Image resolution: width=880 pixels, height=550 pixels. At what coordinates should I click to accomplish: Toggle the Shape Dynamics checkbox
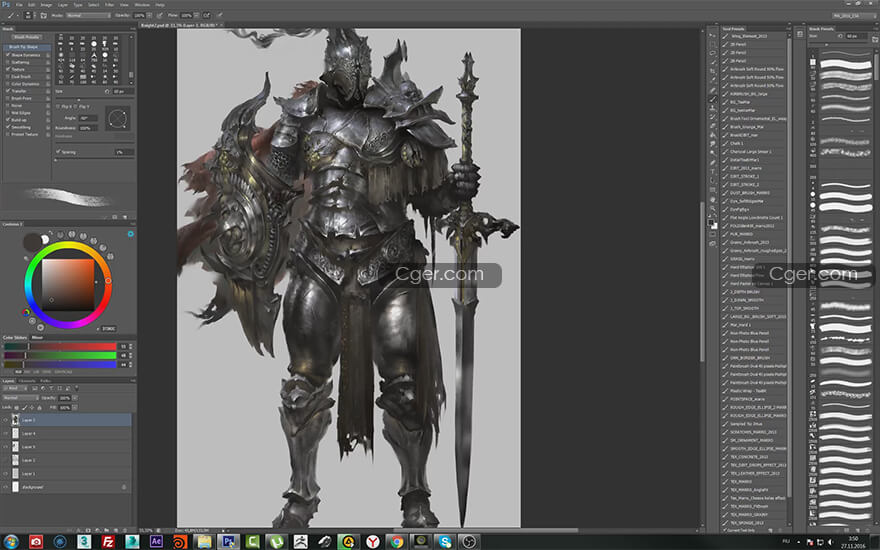tap(7, 55)
